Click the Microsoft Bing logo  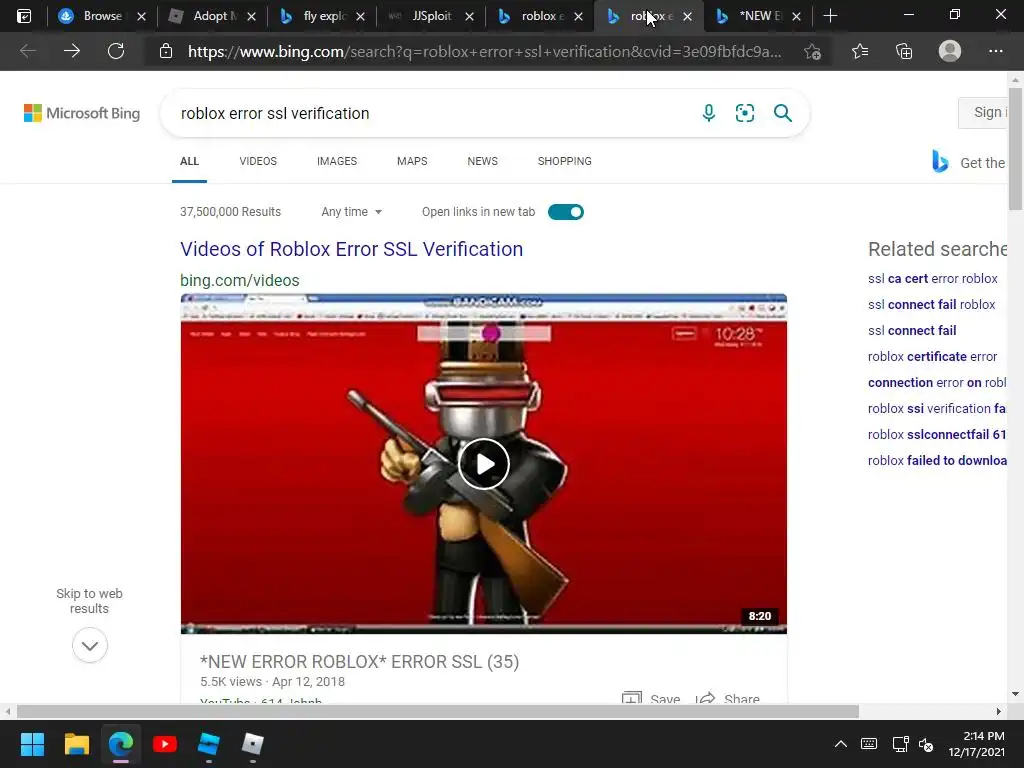[x=82, y=113]
